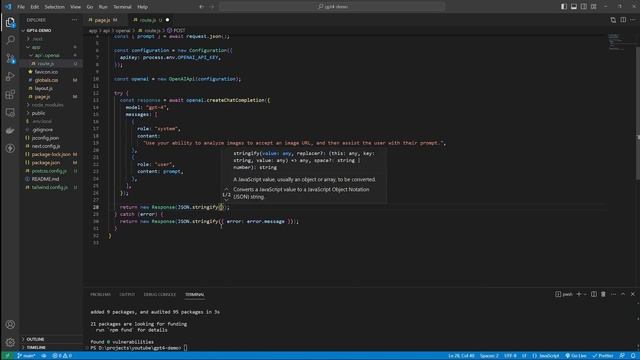Open the terminal panel's more actions ellipsis

tap(613, 294)
